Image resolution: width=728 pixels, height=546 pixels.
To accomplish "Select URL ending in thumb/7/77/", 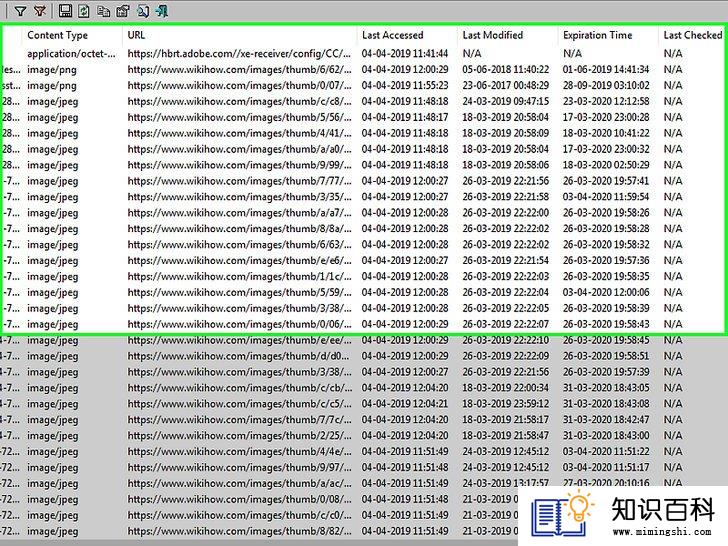I will click(239, 181).
